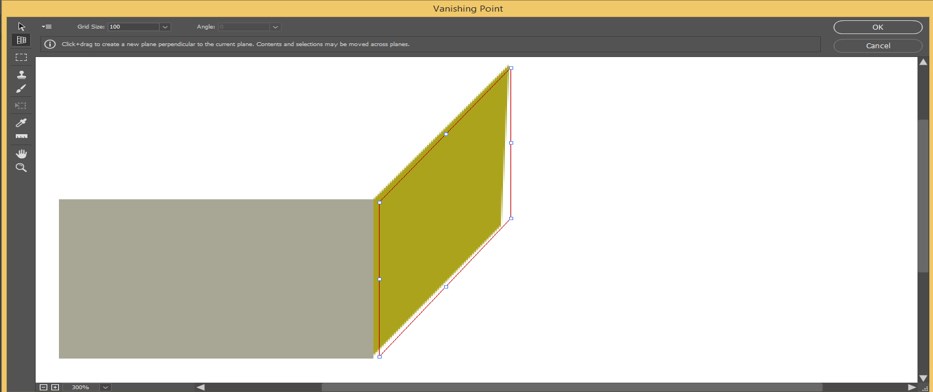Click the Grid Size input field
Image resolution: width=933 pixels, height=392 pixels.
point(134,27)
